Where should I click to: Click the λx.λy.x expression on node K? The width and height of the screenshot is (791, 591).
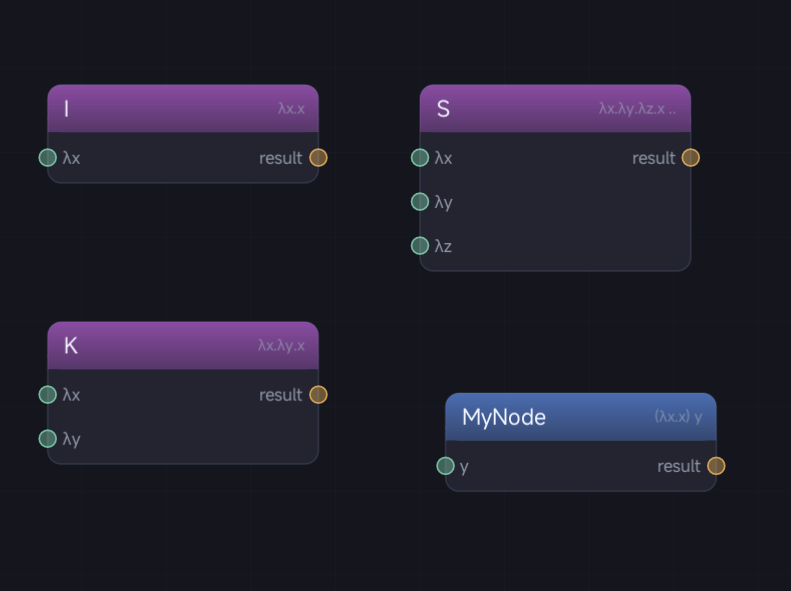(281, 345)
